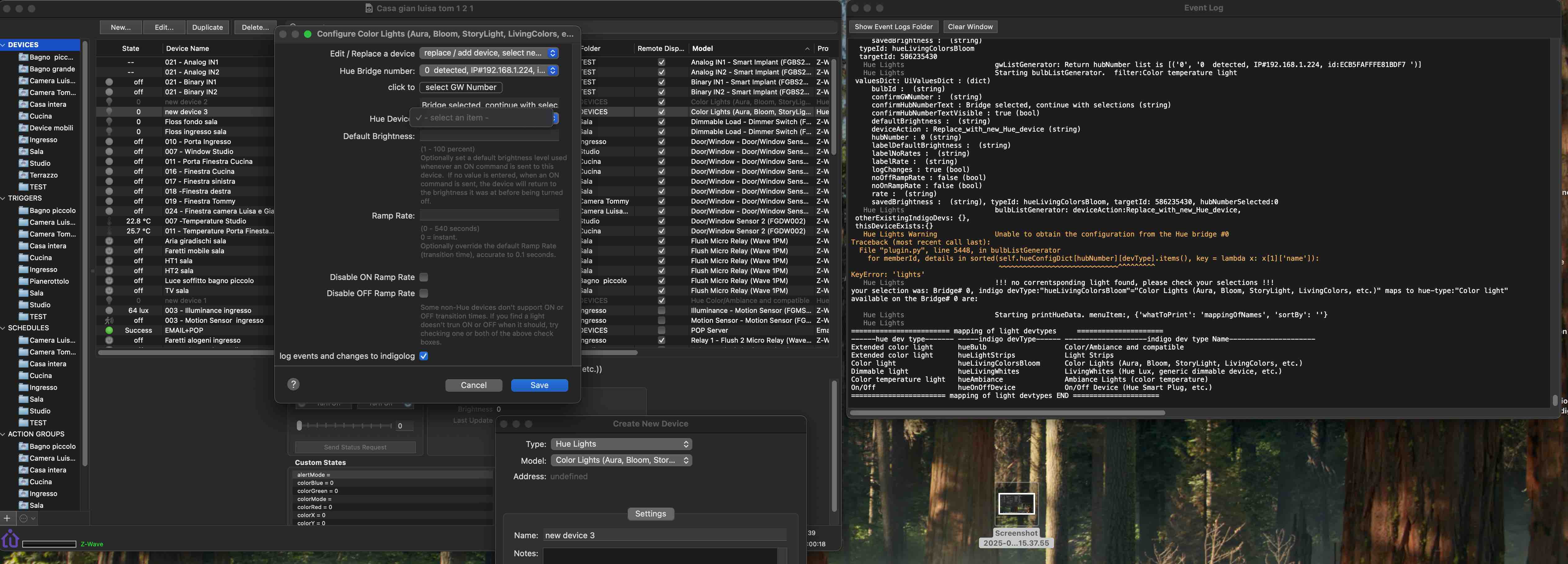Open the Hue Bridge number dropdown
The image size is (1568, 564).
[x=489, y=71]
